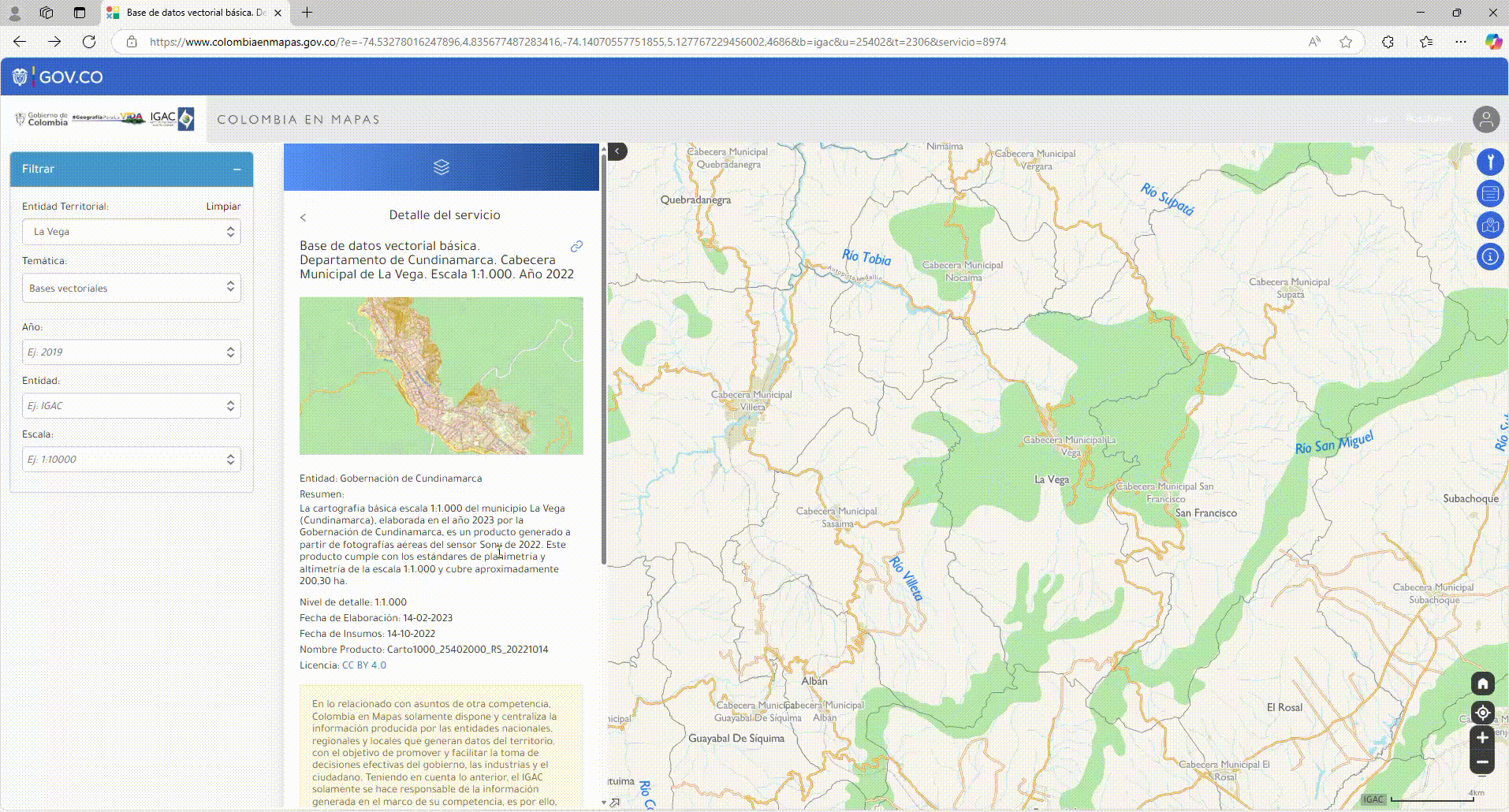Collapse the Filtrar panel with minus
The width and height of the screenshot is (1509, 812).
pyautogui.click(x=237, y=169)
